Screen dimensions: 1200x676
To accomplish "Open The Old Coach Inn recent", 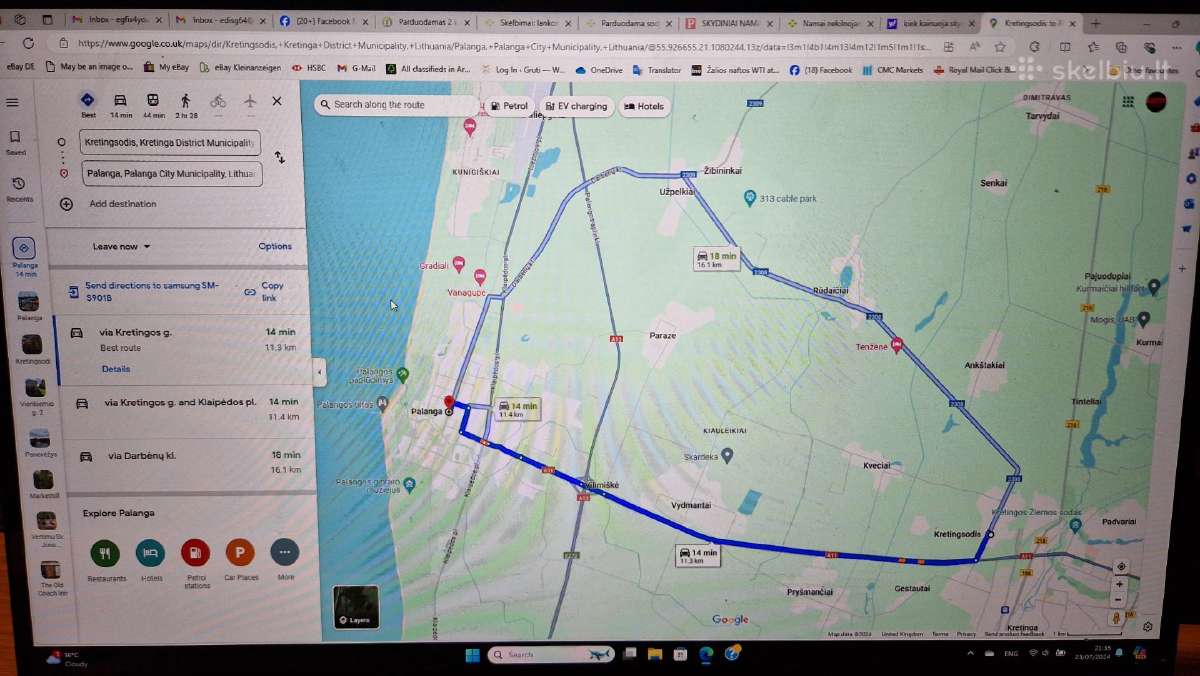I will pyautogui.click(x=51, y=578).
